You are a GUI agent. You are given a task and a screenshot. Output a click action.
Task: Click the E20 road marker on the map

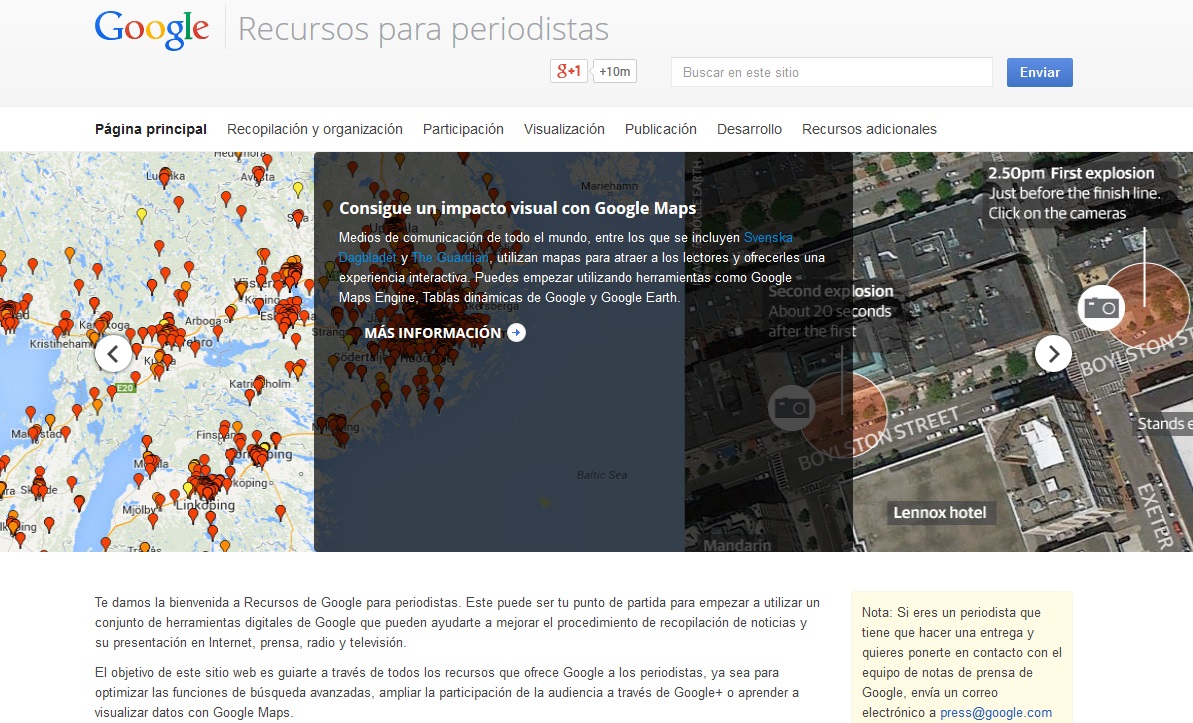coord(125,388)
